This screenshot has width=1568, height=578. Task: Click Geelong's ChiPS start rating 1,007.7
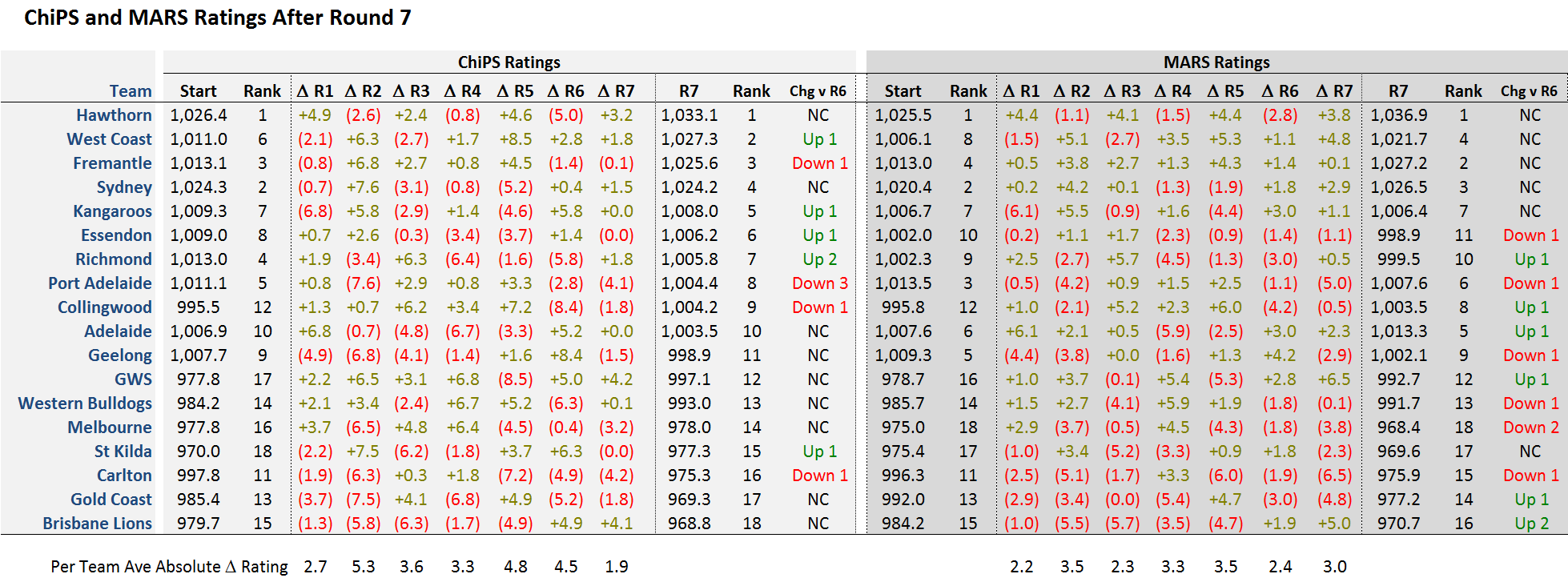[199, 355]
